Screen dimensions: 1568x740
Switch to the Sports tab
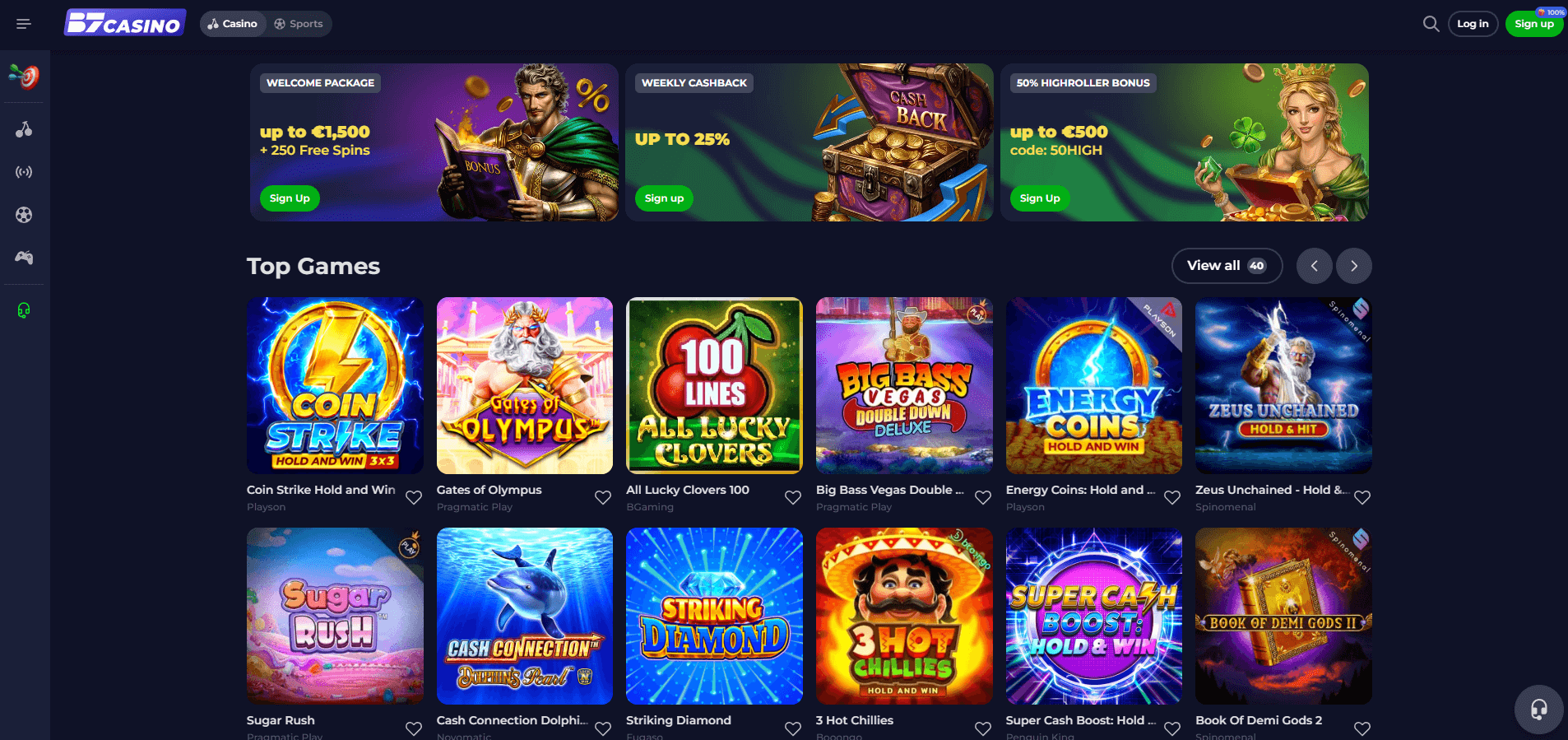coord(299,24)
